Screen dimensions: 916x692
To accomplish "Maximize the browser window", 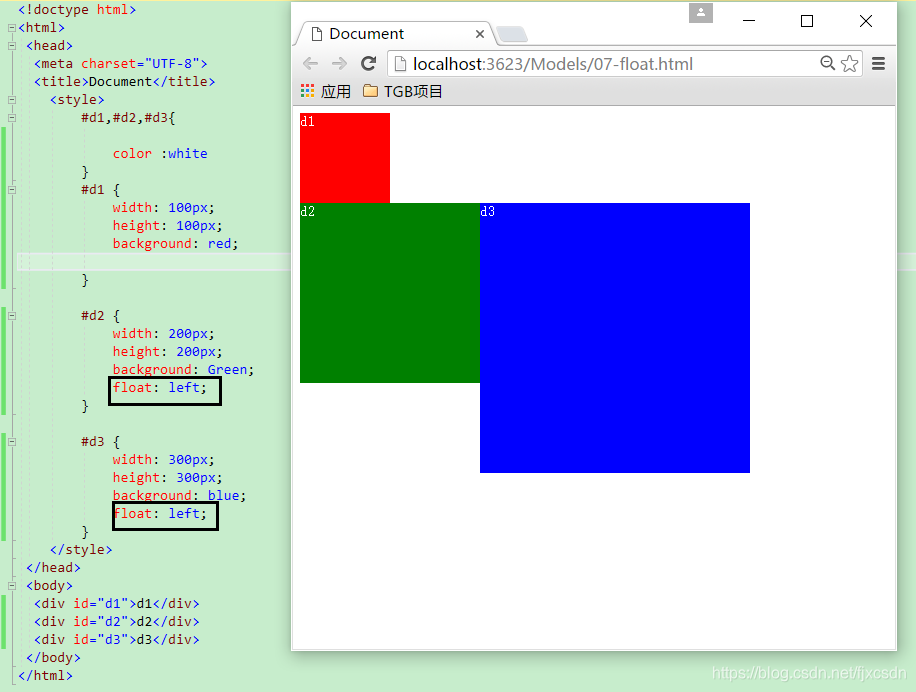I will [807, 21].
